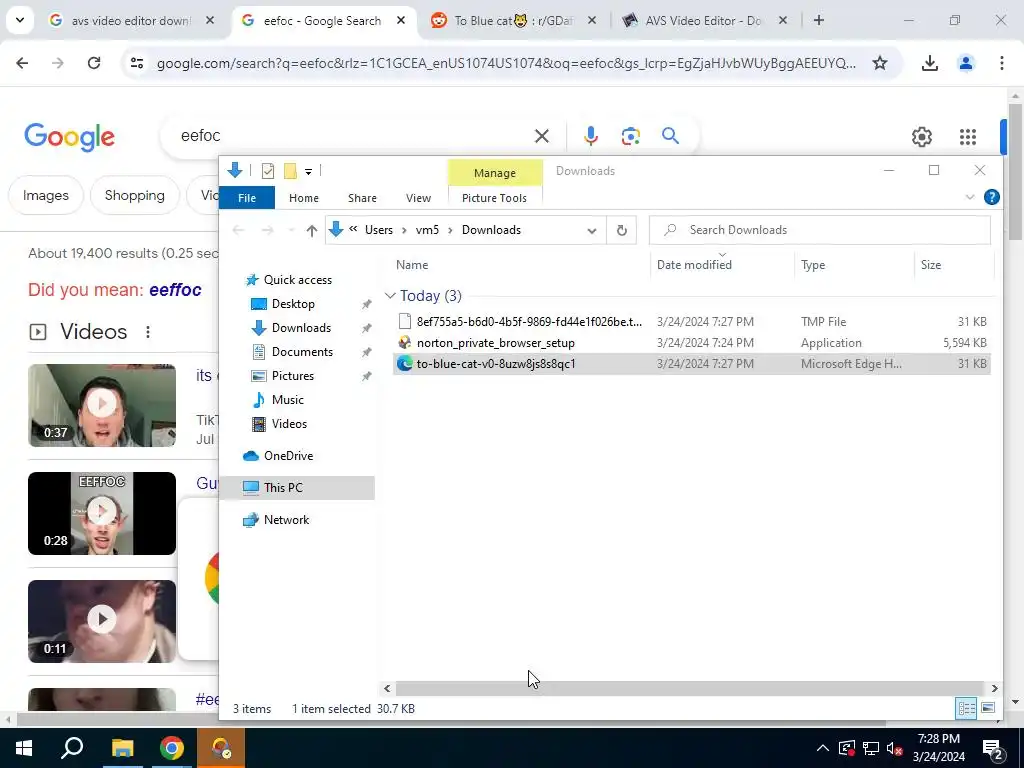Switch to large thumbnails view icon
This screenshot has height=768, width=1024.
[x=988, y=708]
